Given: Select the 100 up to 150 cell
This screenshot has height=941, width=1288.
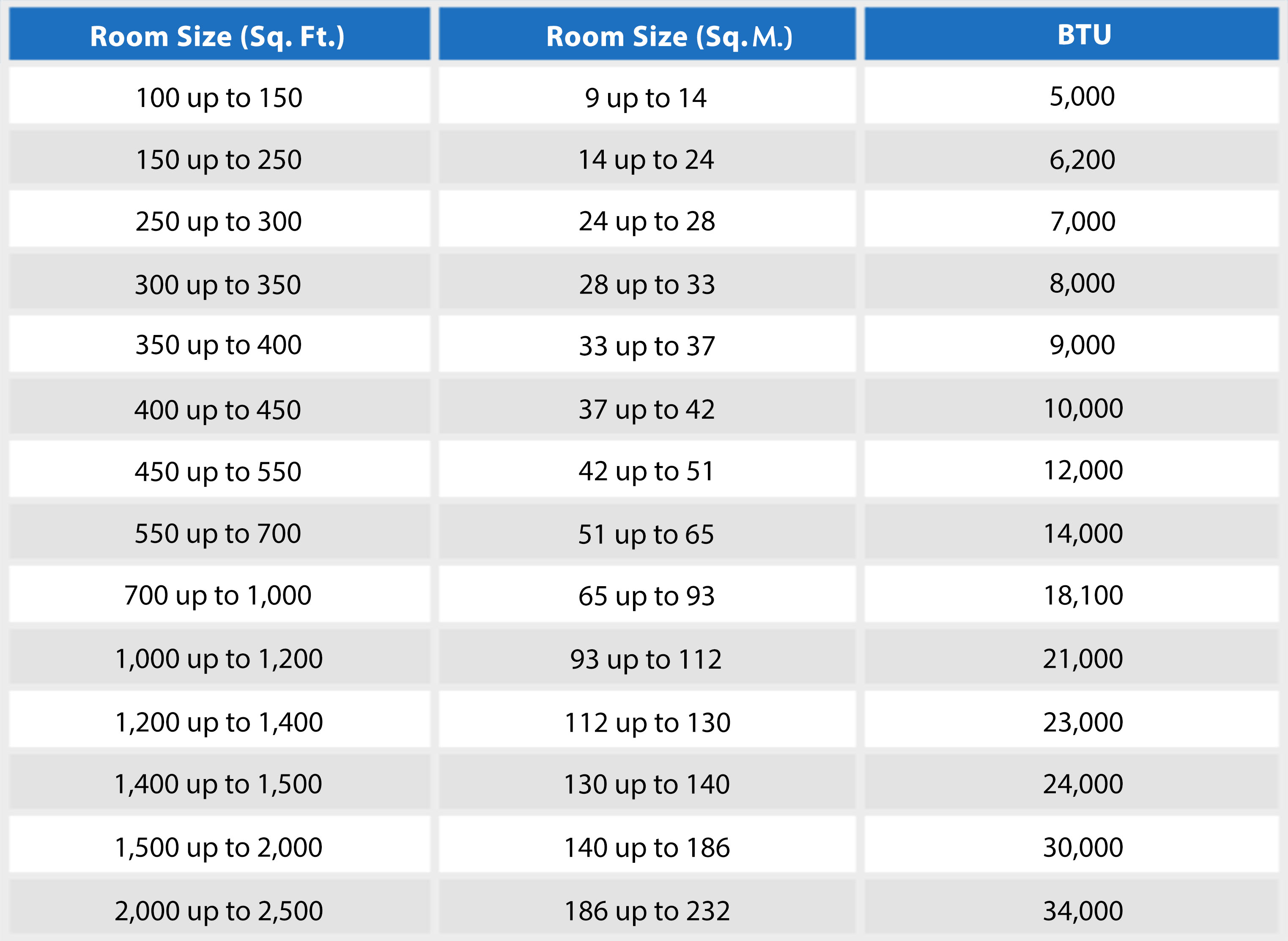Looking at the screenshot, I should point(219,97).
